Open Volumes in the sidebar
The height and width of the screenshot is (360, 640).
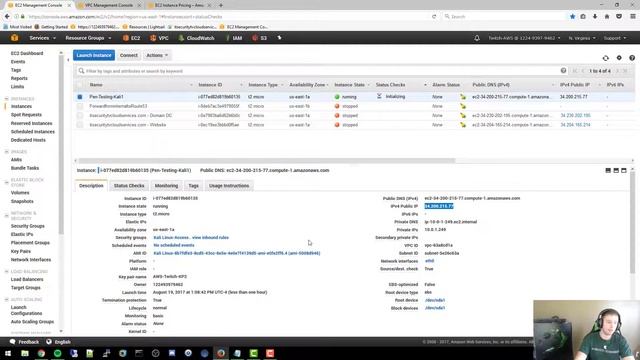[20, 193]
